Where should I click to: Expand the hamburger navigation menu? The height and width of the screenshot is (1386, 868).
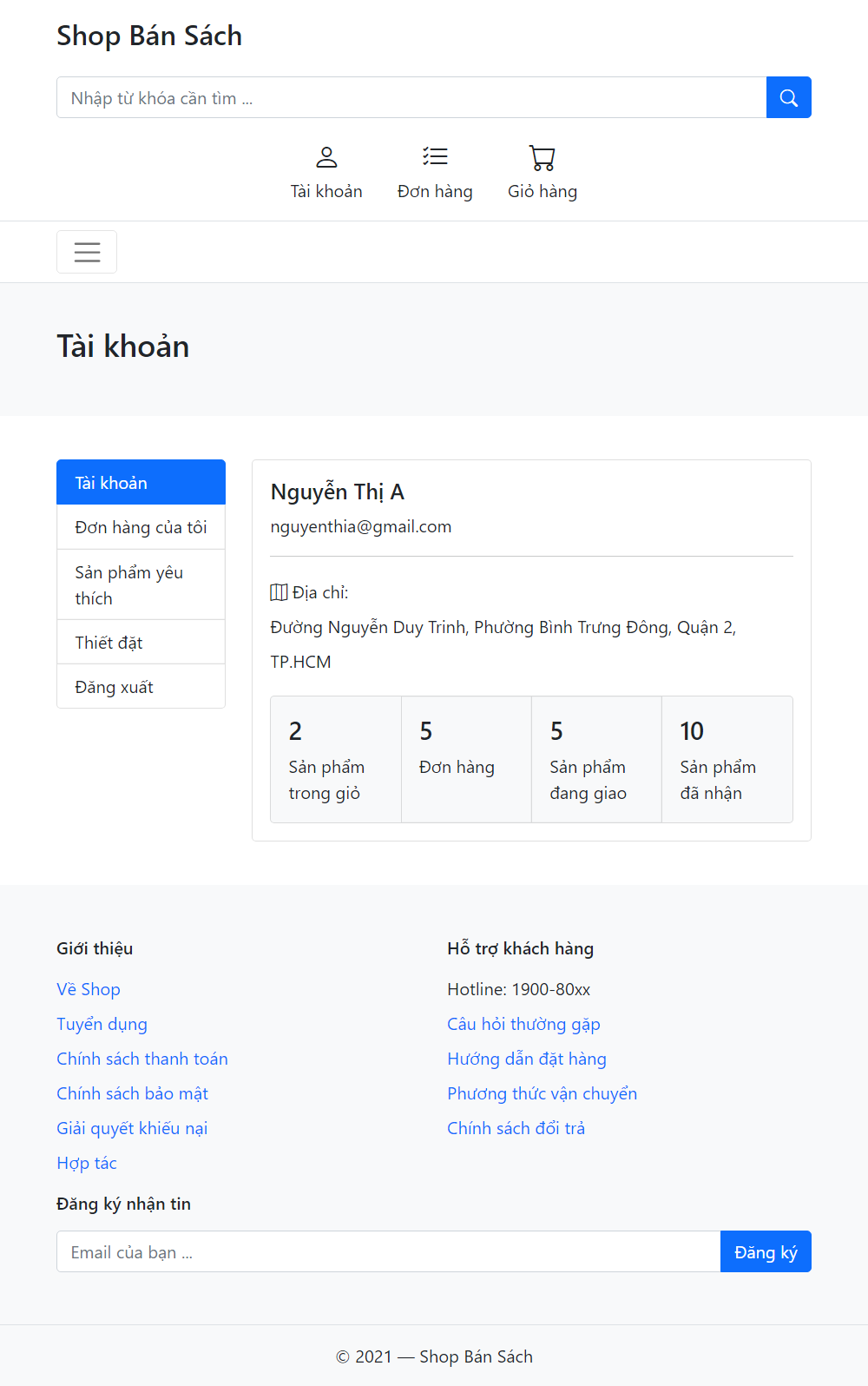[x=87, y=252]
